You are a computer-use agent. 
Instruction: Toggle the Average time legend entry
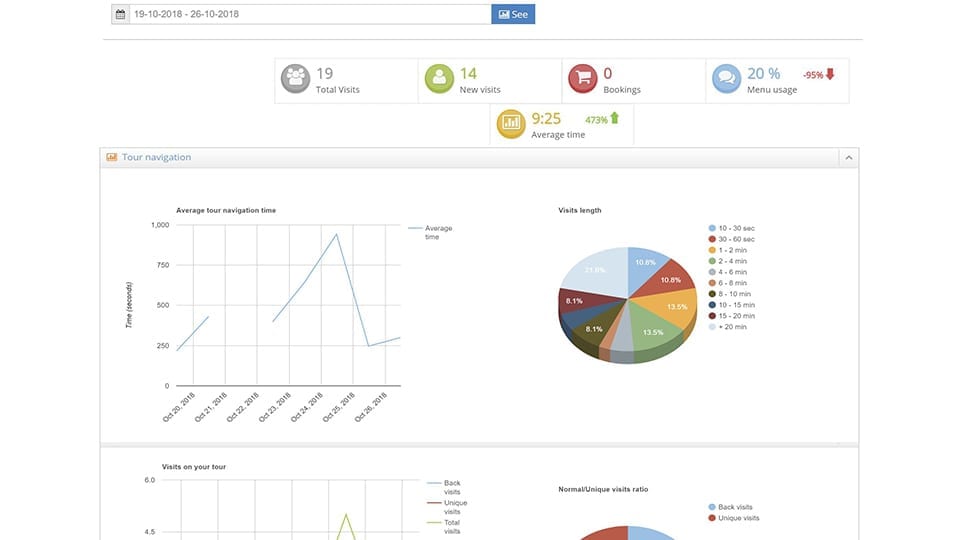tap(431, 232)
